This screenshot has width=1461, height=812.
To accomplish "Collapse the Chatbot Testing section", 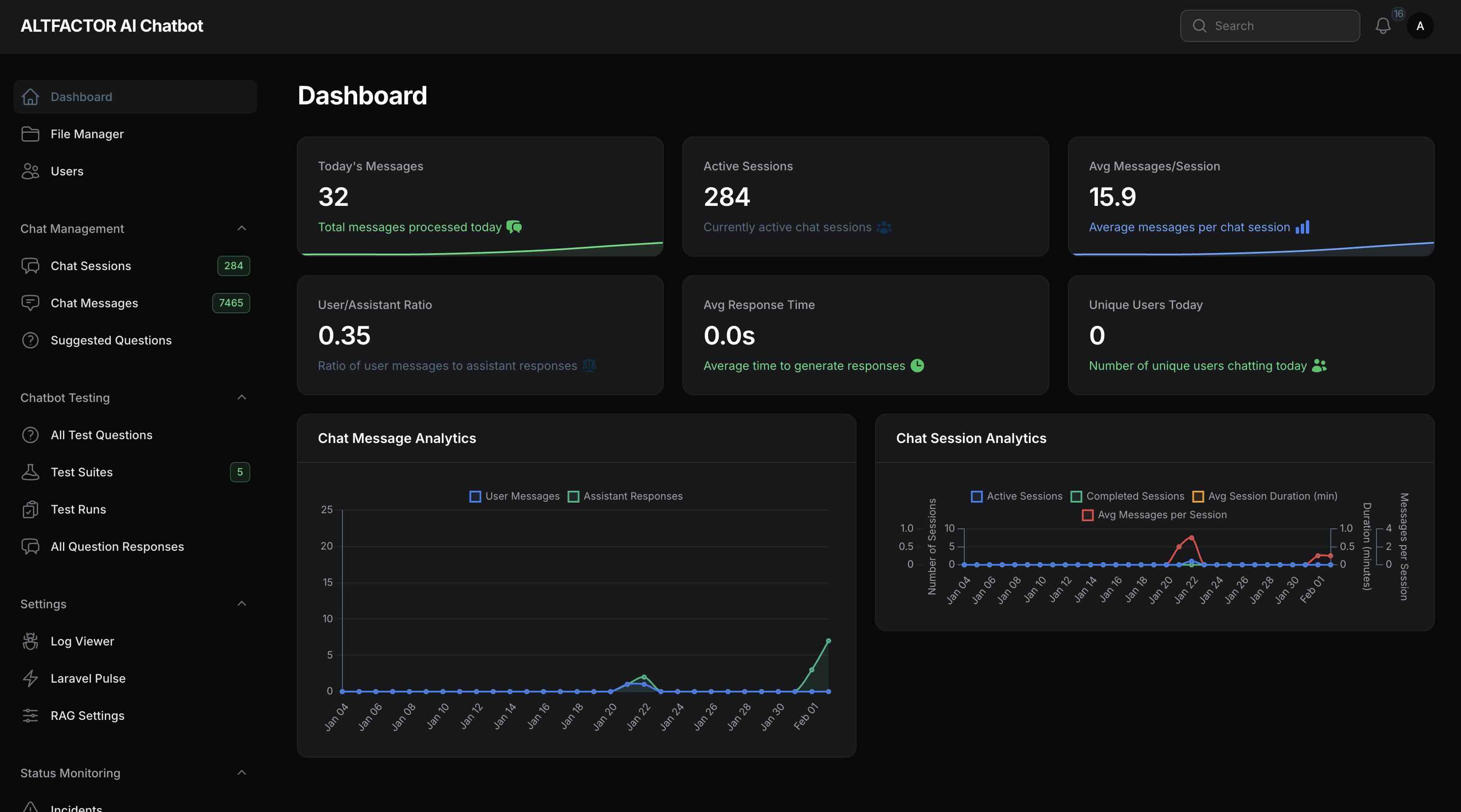I will coord(242,397).
